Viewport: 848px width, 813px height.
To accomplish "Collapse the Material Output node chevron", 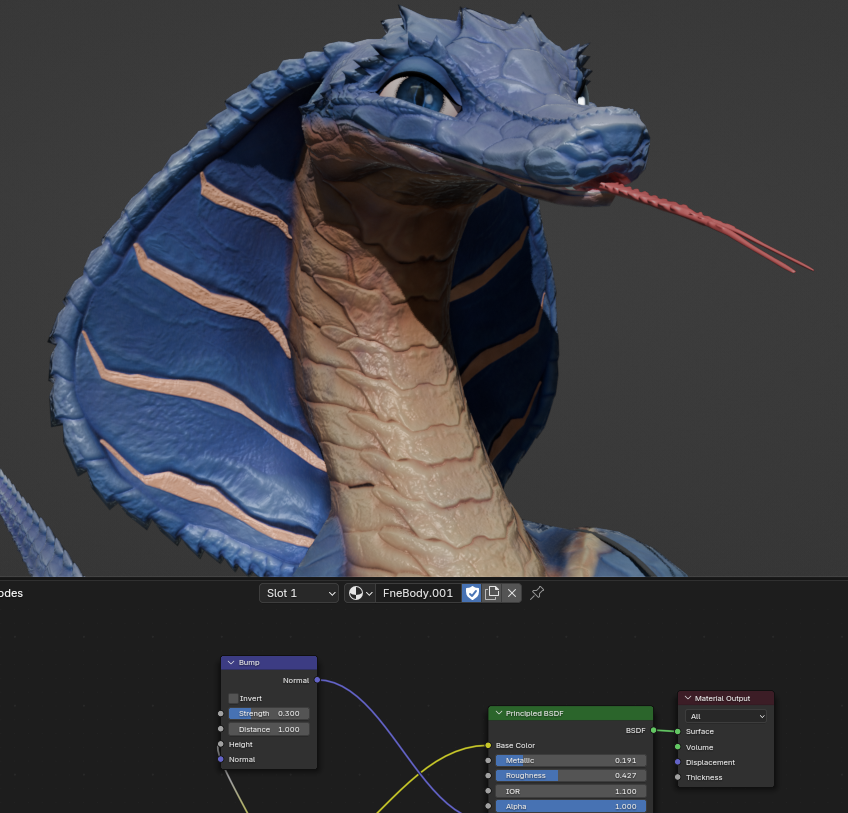I will (688, 698).
